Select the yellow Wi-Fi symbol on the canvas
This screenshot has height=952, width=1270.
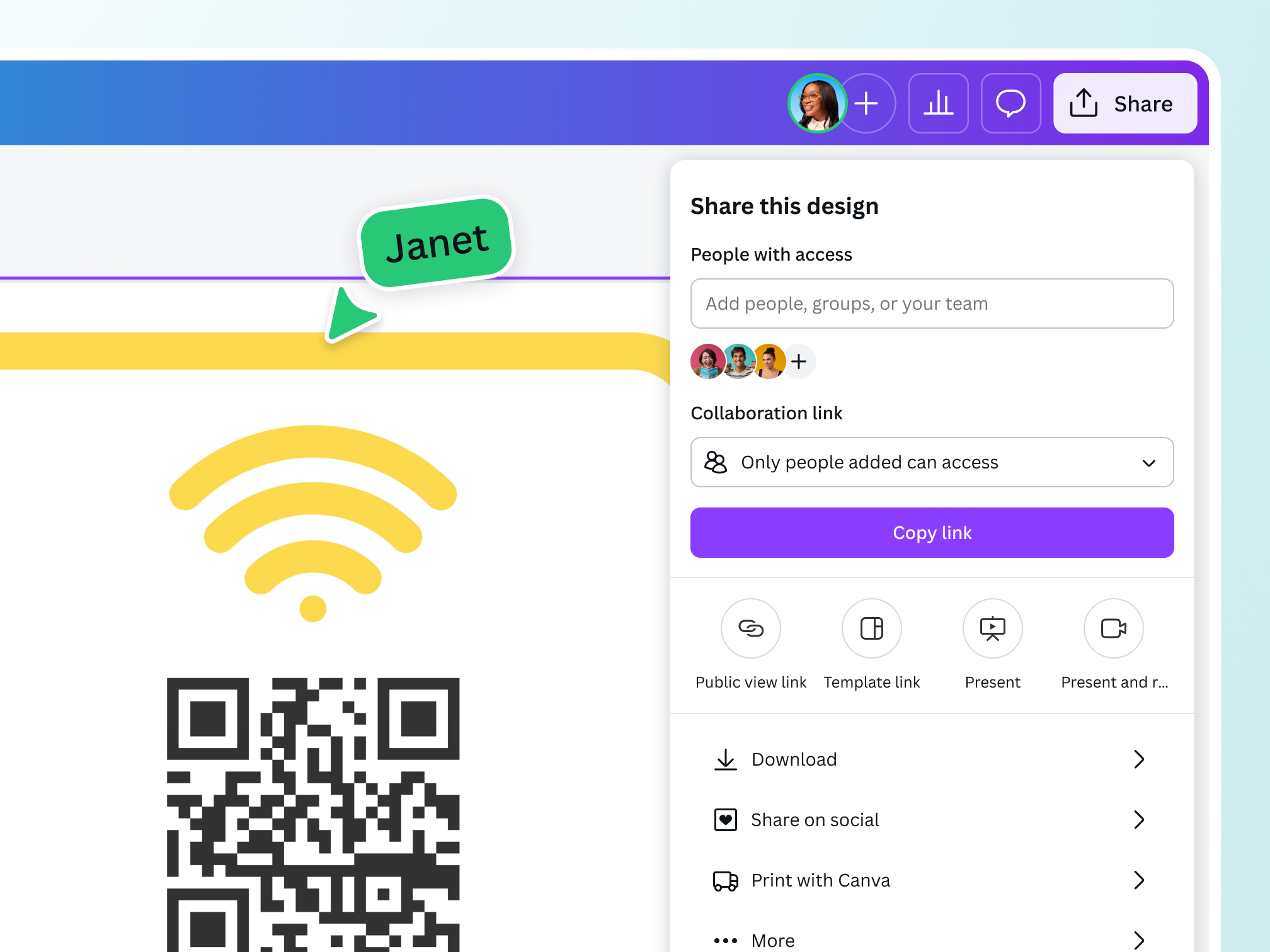pyautogui.click(x=313, y=523)
